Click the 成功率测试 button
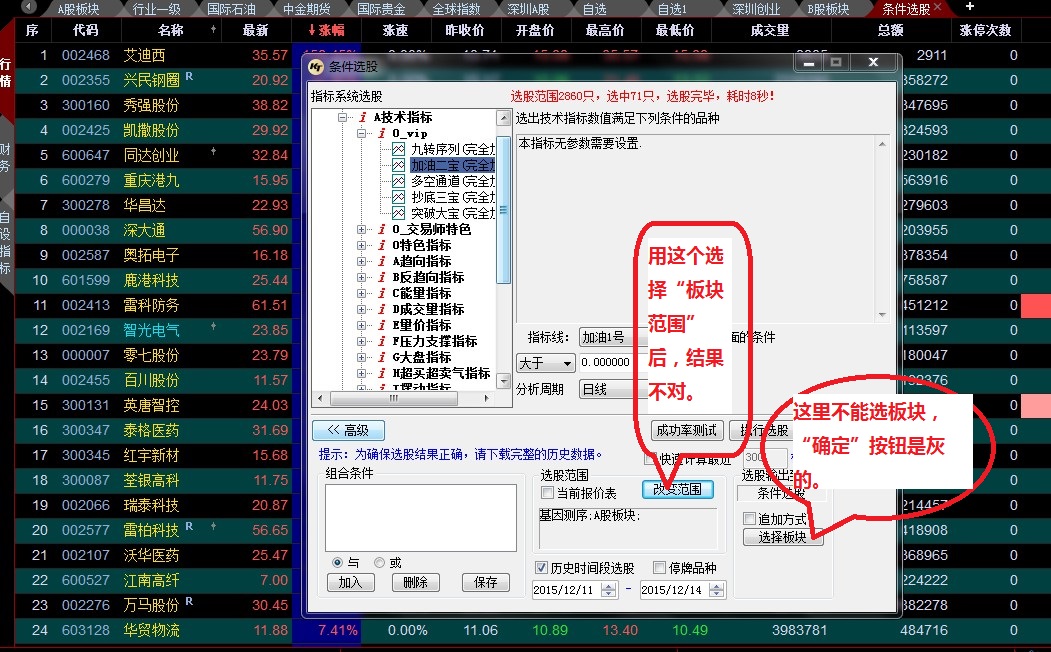The image size is (1051, 652). [x=686, y=430]
